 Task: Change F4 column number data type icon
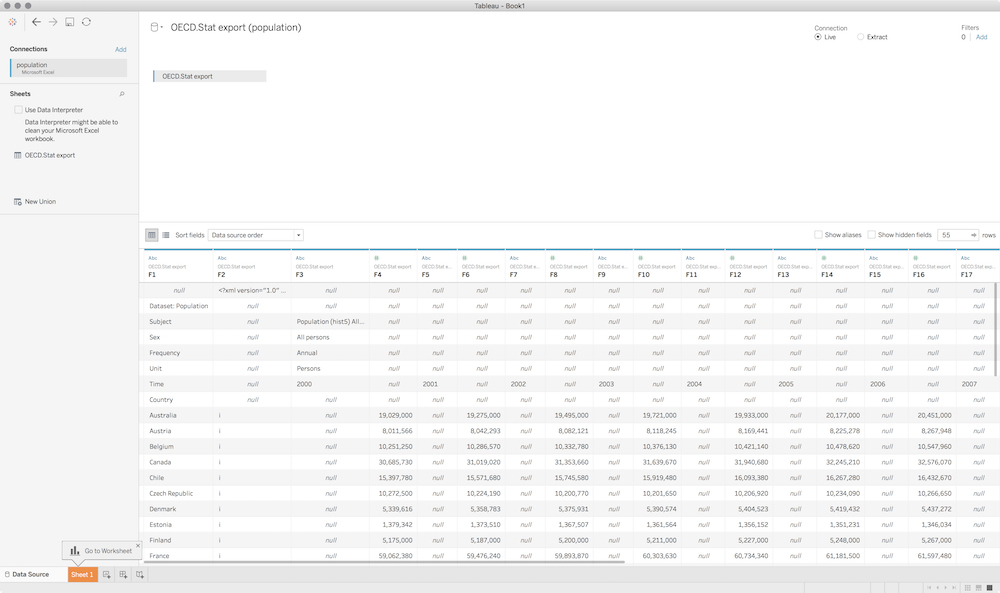[x=376, y=258]
